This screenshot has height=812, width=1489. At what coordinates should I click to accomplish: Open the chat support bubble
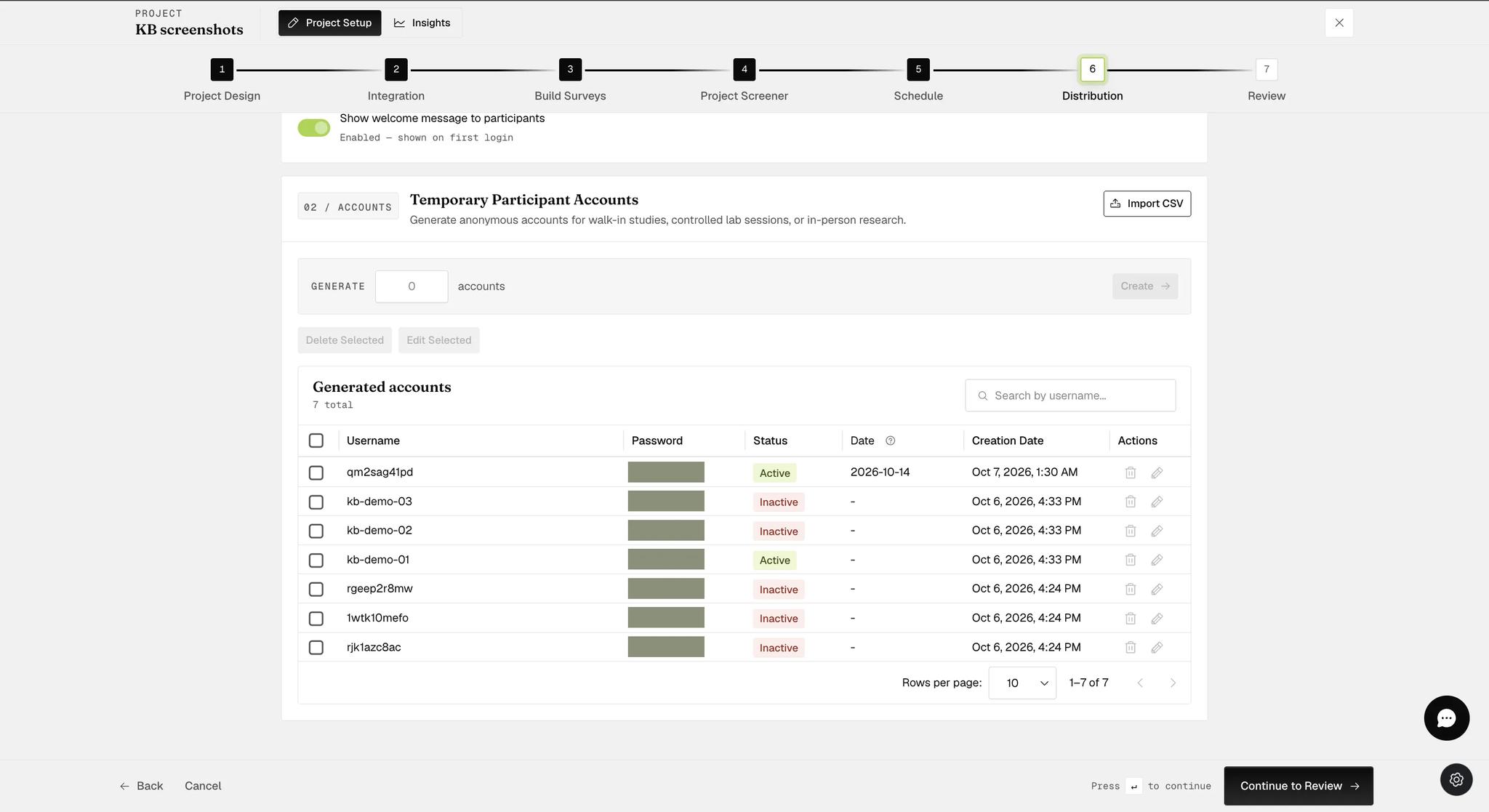click(1446, 718)
